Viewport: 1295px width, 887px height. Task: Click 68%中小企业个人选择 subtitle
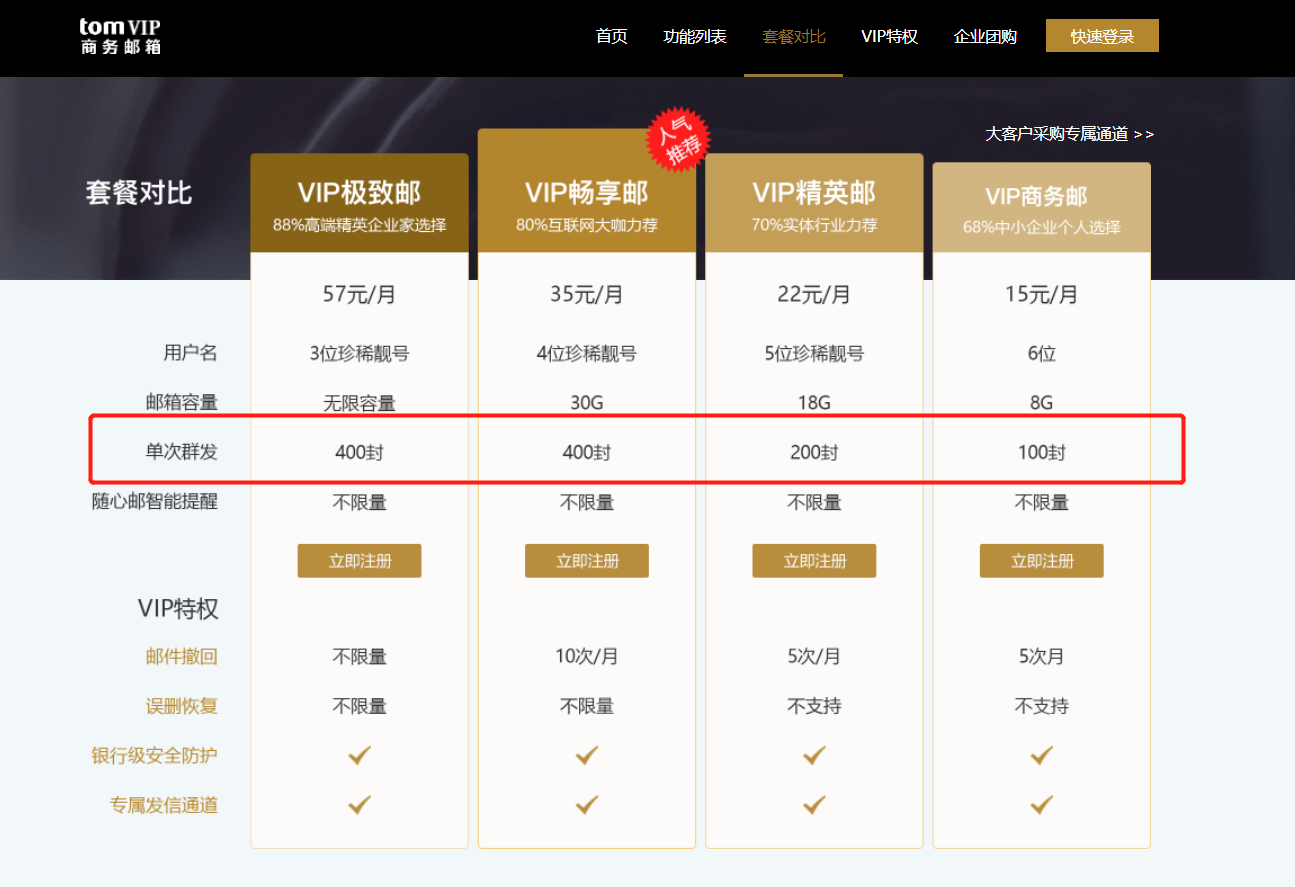coord(1042,227)
